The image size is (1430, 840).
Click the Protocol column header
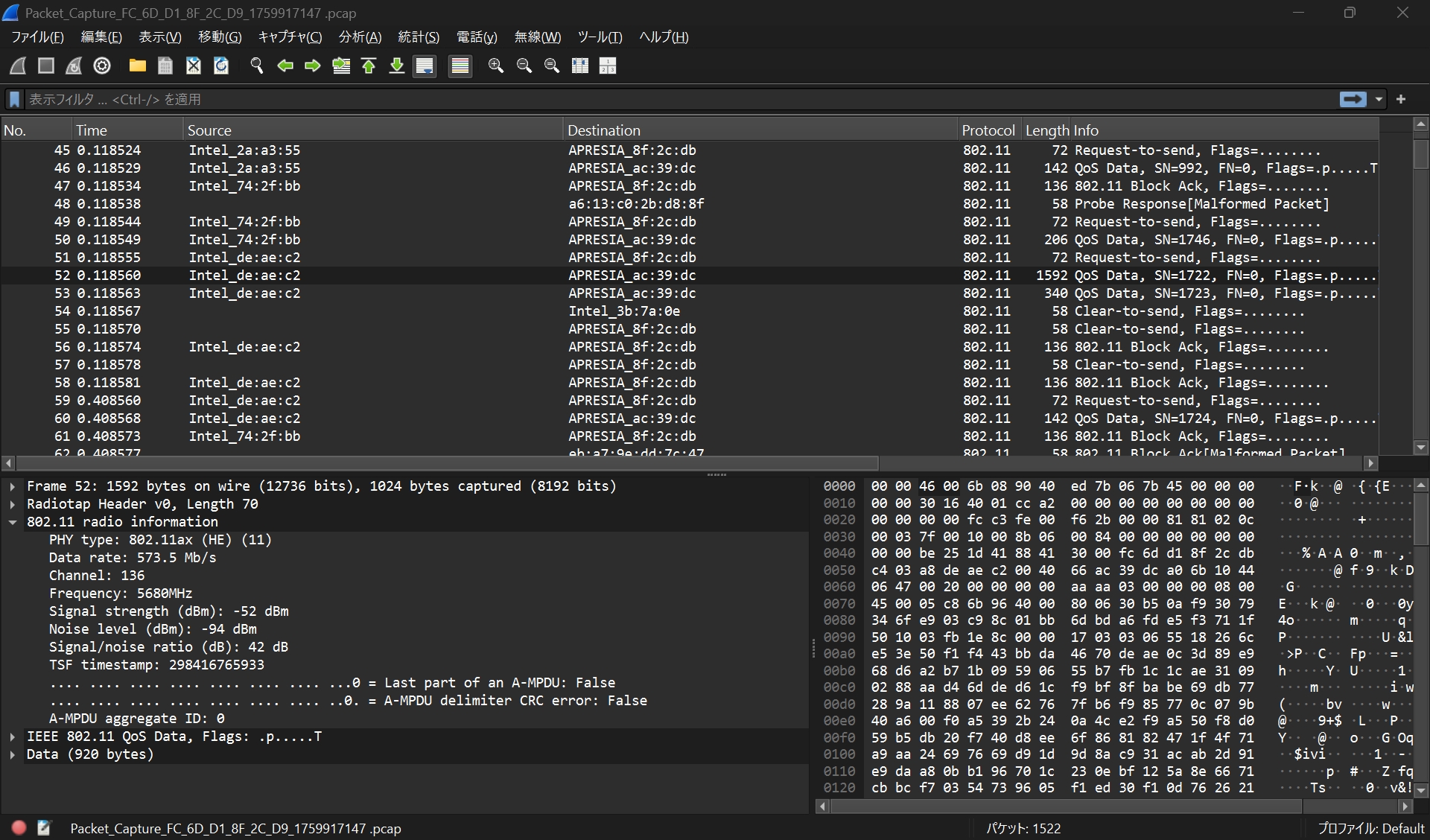[988, 130]
